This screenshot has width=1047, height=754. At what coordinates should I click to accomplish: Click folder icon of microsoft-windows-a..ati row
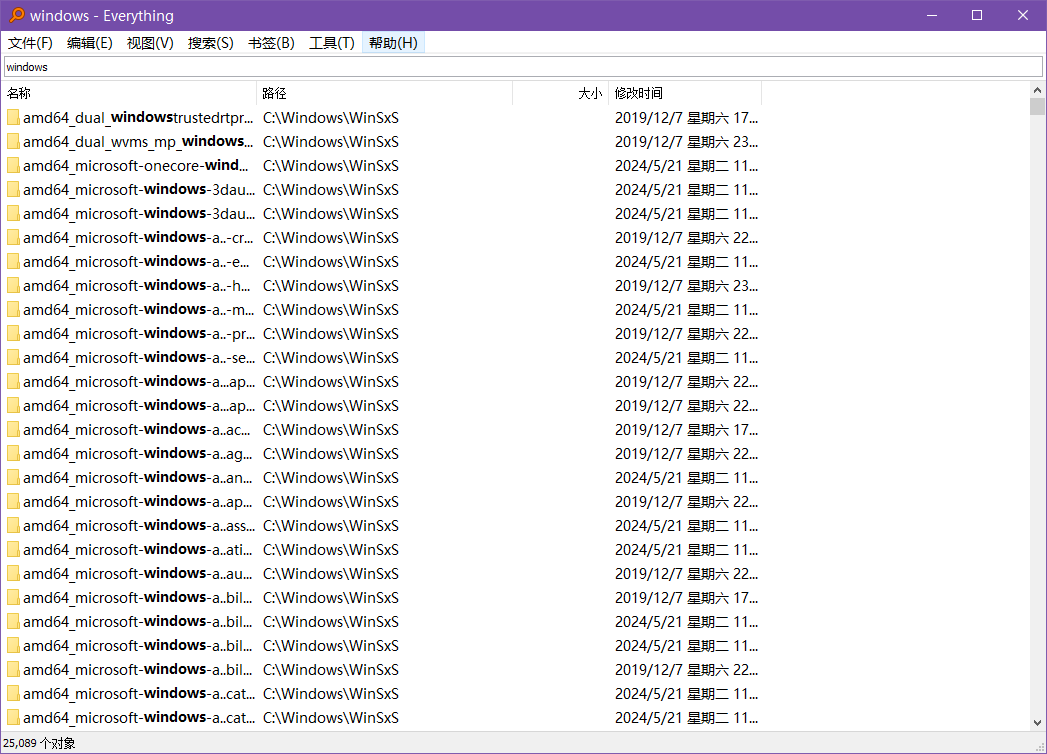coord(13,550)
